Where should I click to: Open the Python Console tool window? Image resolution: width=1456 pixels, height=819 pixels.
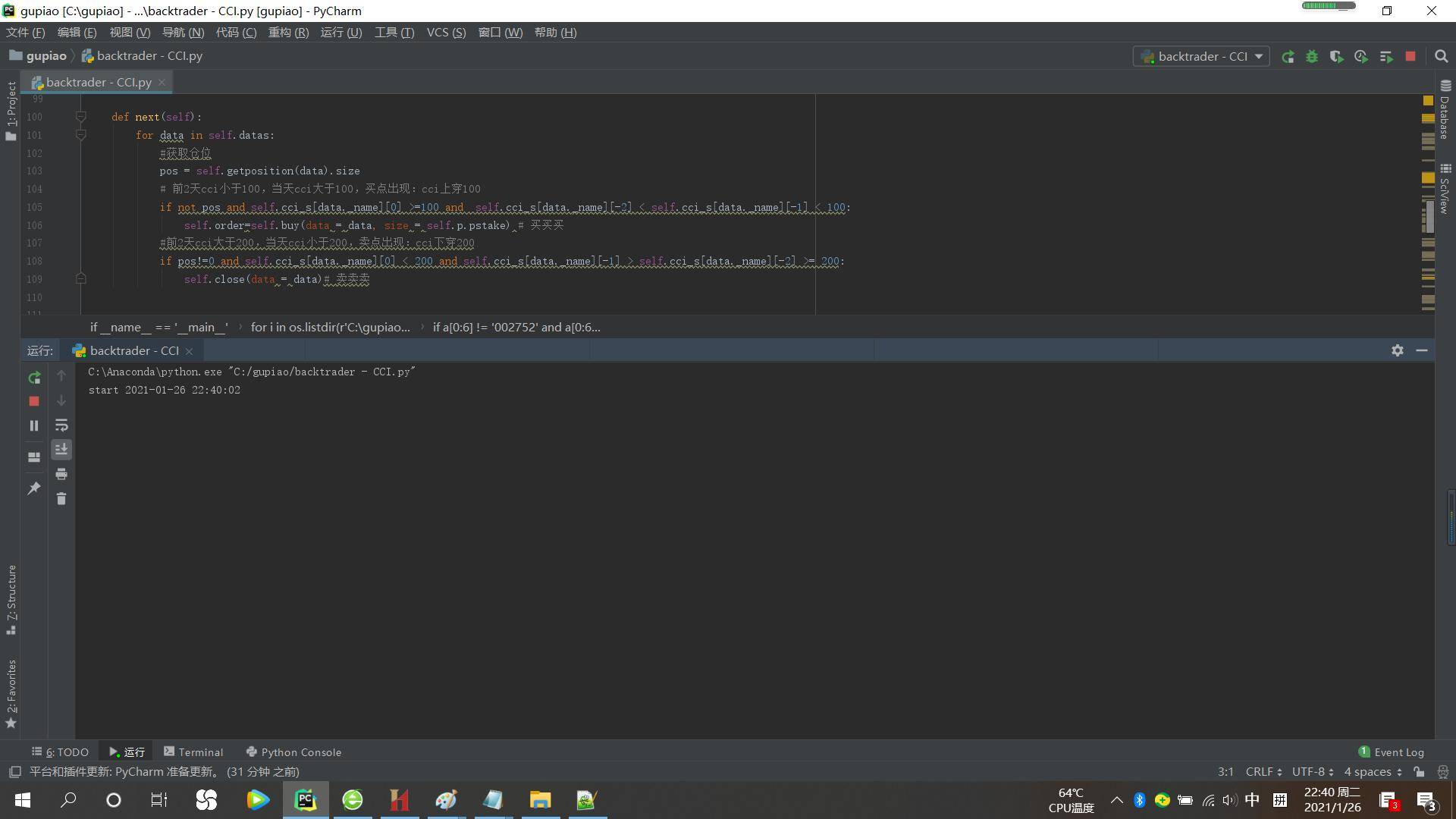click(293, 752)
